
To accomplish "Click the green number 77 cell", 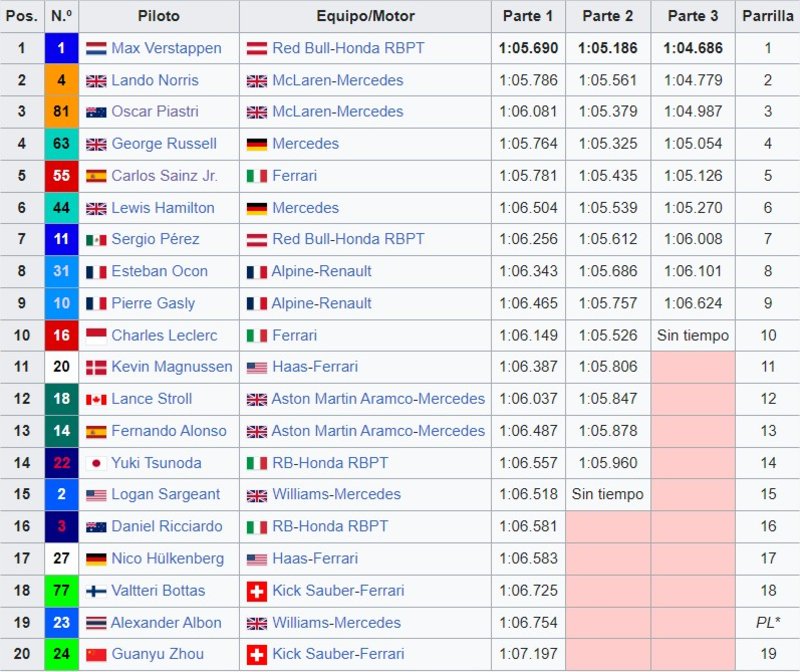I will pos(61,590).
